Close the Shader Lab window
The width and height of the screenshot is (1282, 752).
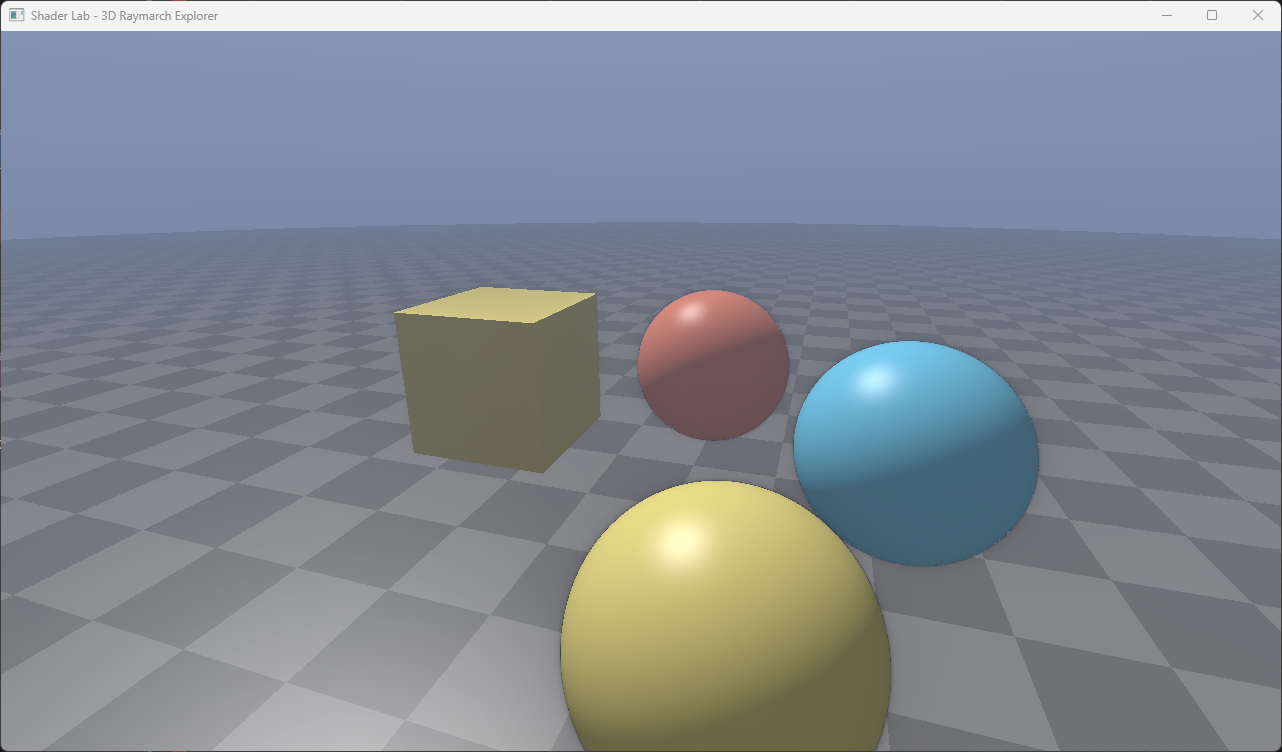1258,16
